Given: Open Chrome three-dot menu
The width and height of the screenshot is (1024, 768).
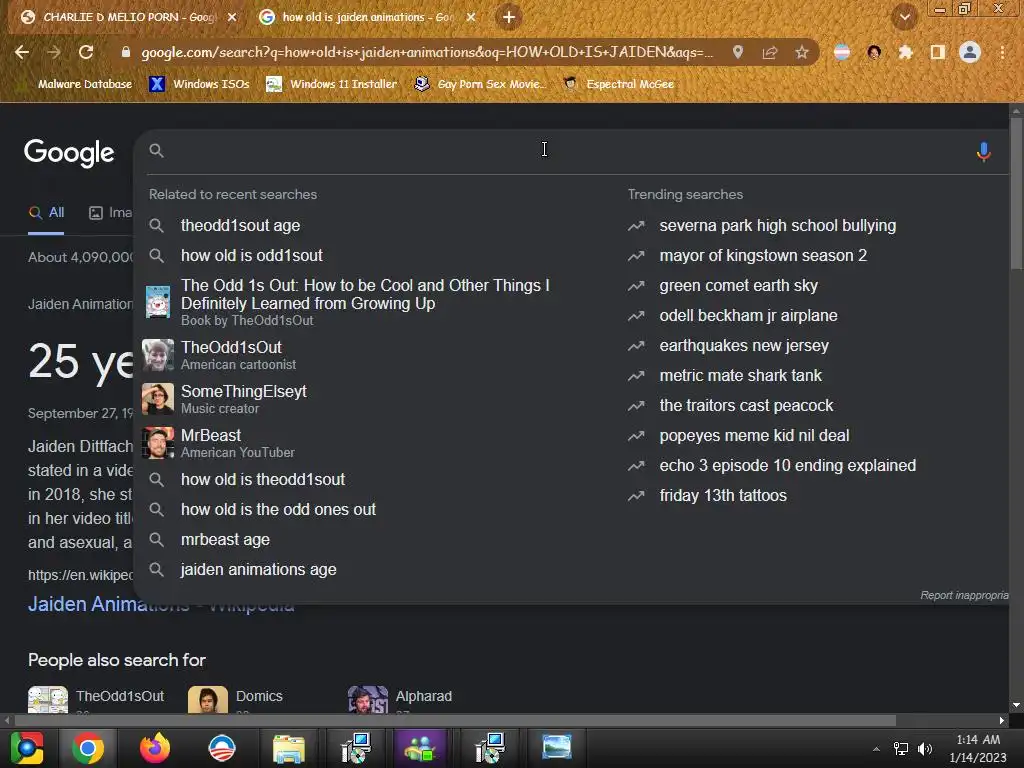Looking at the screenshot, I should click(1002, 52).
